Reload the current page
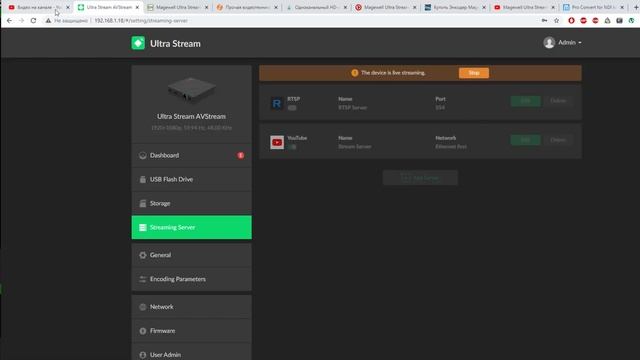The image size is (640, 360). [33, 20]
